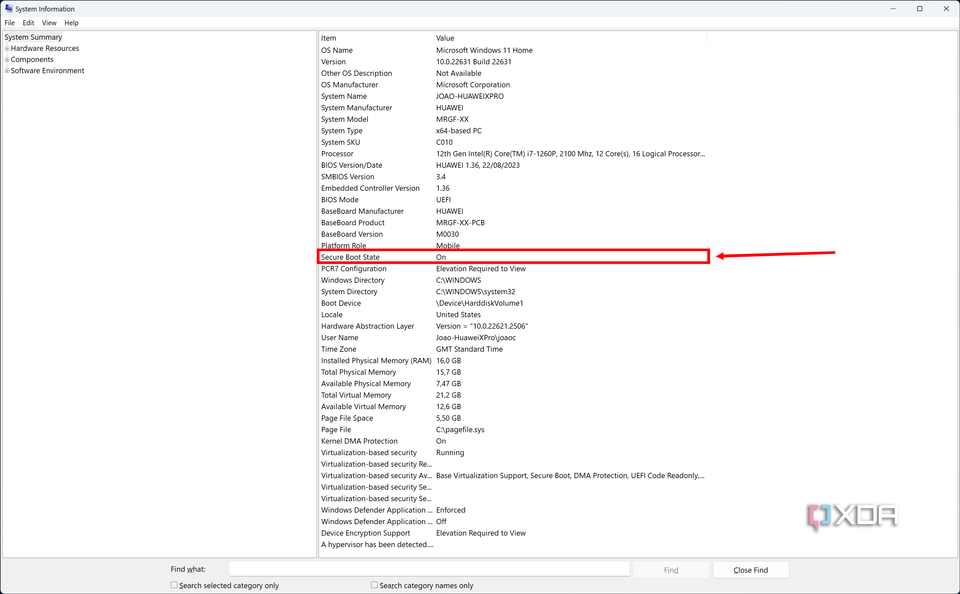Select Page File Space row

513,418
